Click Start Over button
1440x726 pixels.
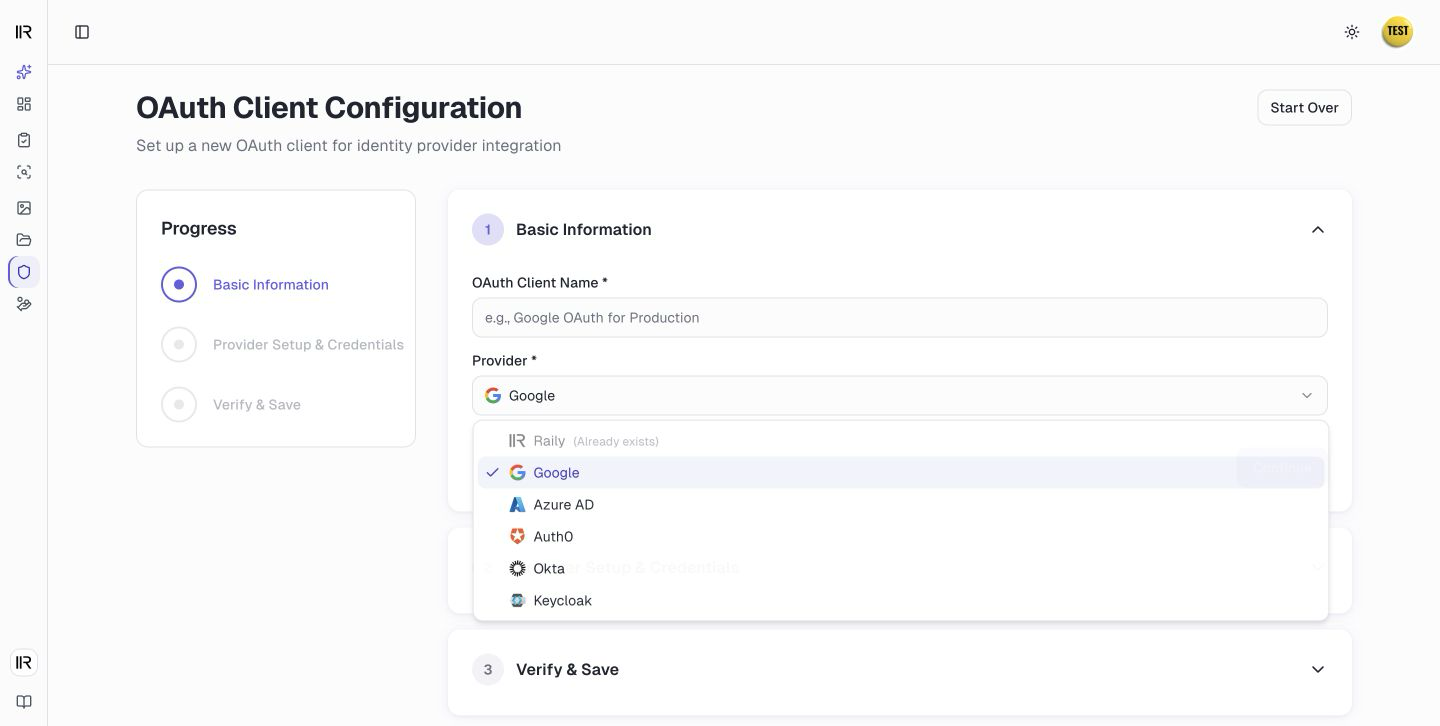pos(1304,108)
